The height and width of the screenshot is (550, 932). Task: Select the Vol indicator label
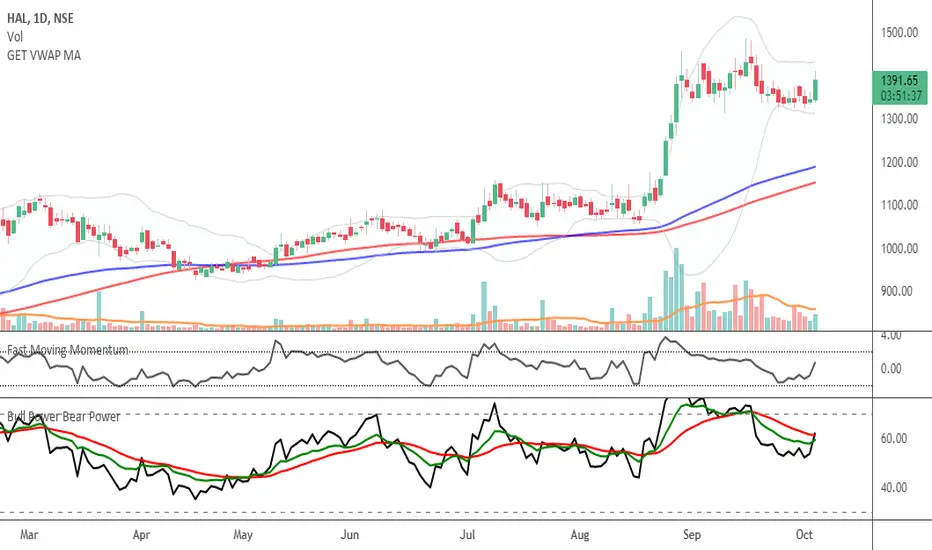15,37
